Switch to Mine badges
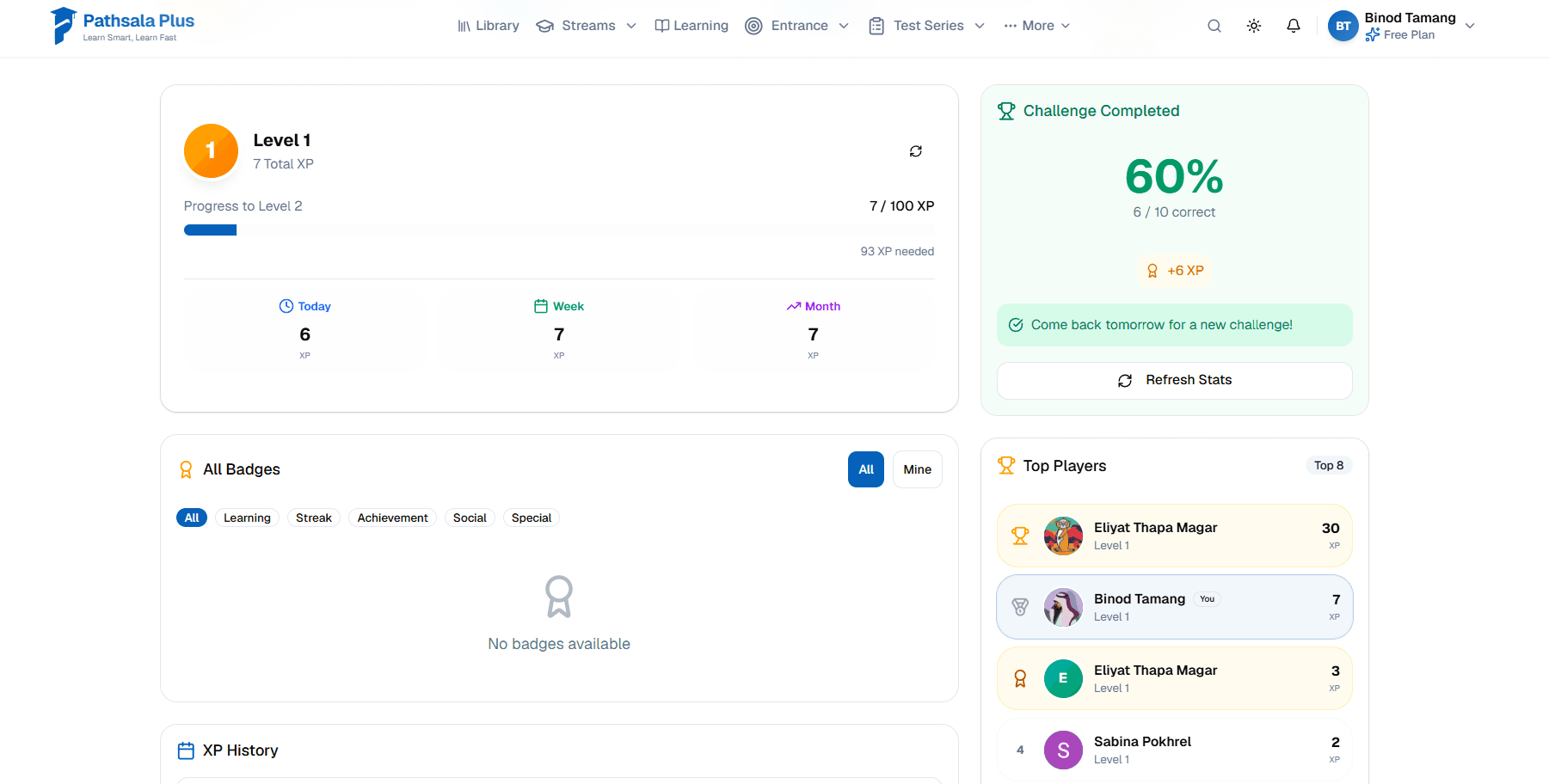Image resolution: width=1549 pixels, height=784 pixels. click(918, 469)
